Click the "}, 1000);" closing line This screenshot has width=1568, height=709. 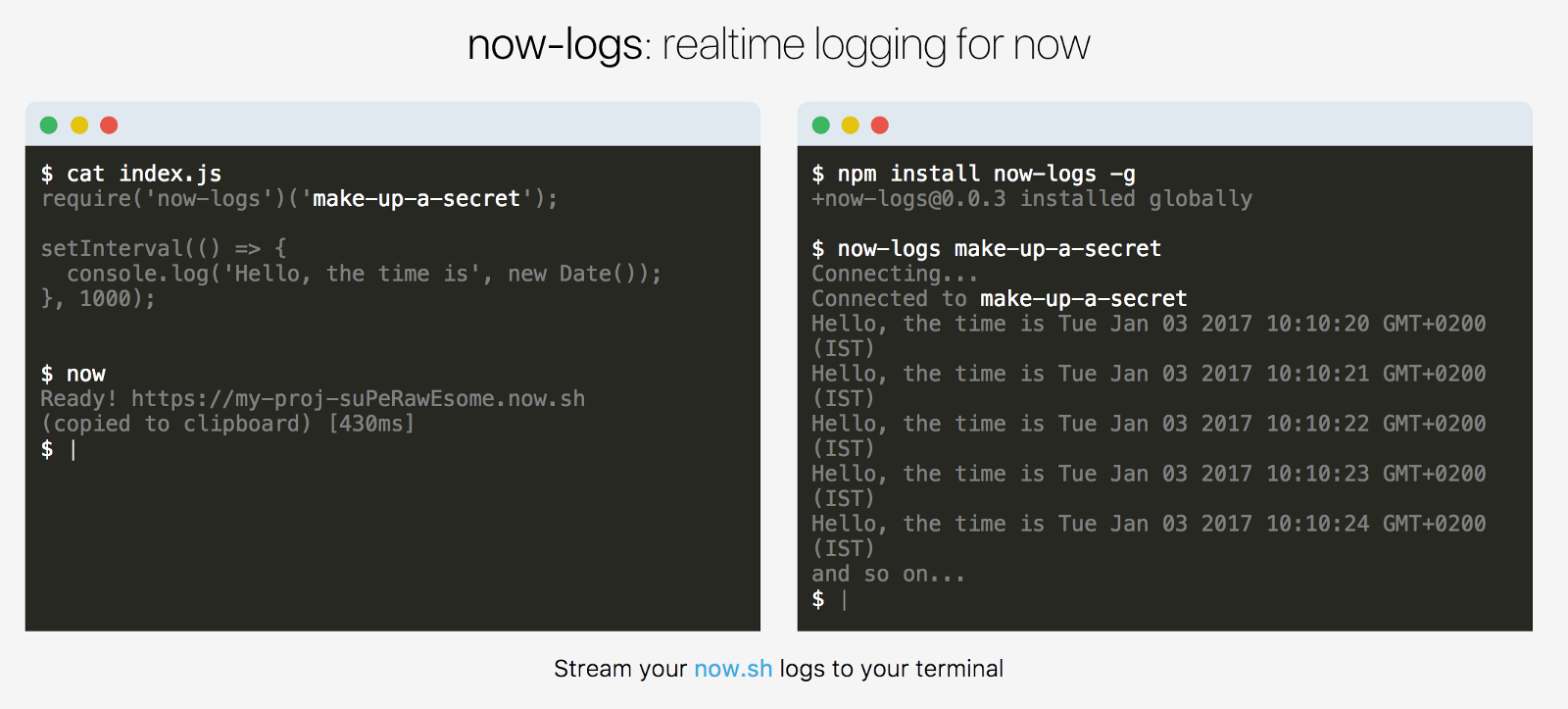pyautogui.click(x=98, y=298)
